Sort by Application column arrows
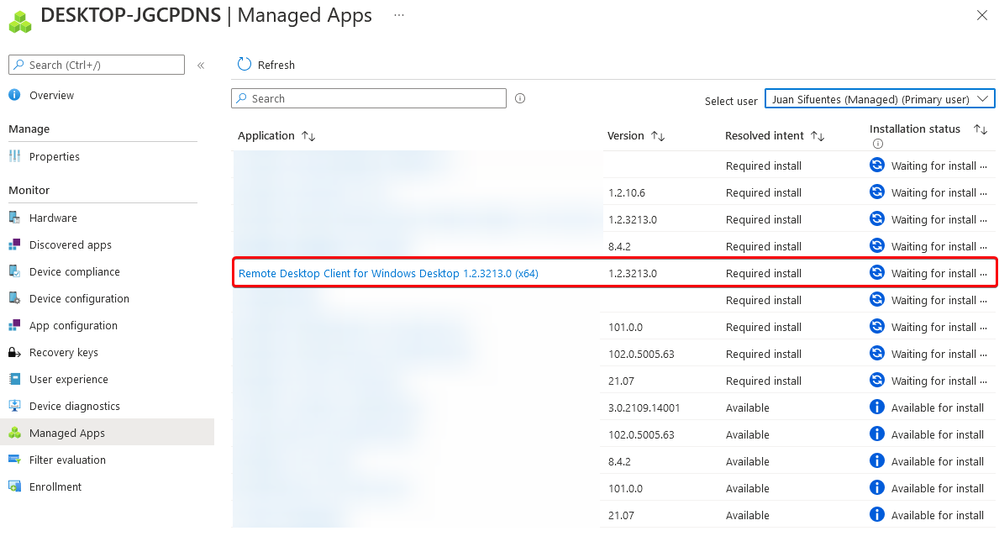 click(x=308, y=136)
